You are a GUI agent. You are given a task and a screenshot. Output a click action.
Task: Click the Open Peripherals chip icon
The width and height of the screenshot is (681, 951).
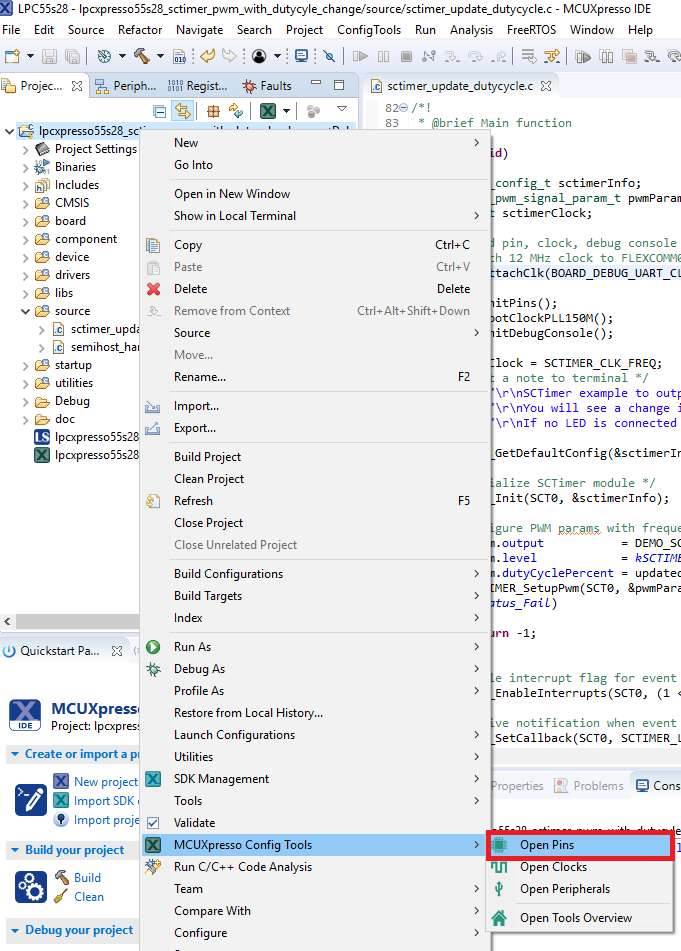[500, 889]
